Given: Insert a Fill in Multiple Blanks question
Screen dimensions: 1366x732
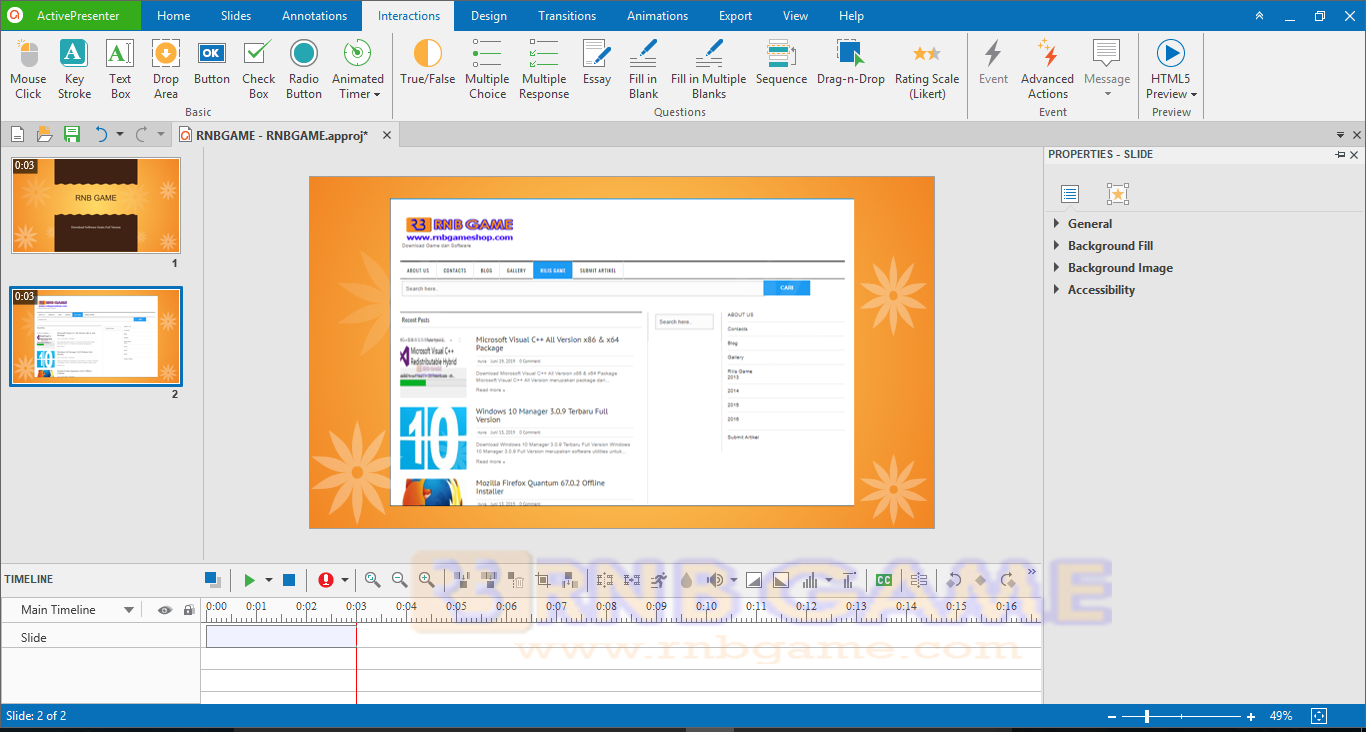Looking at the screenshot, I should click(708, 70).
